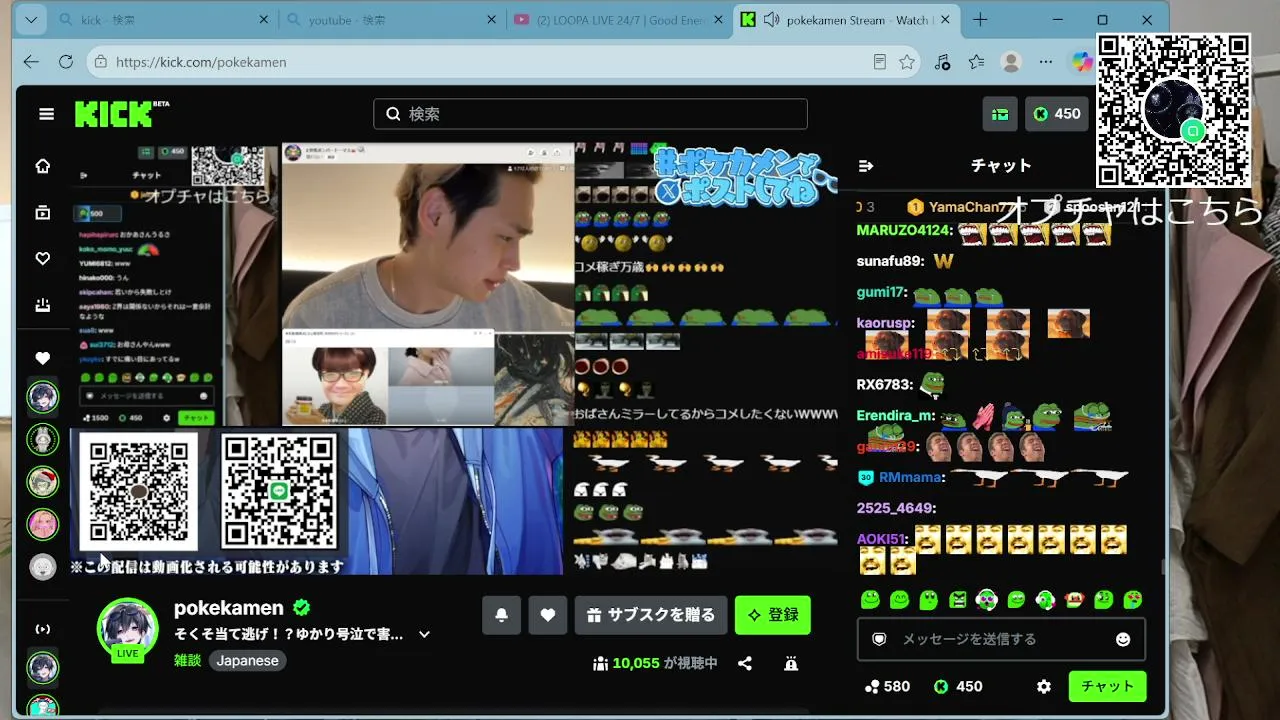The image size is (1280, 720).
Task: Click the shield badge icon in the message box
Action: (879, 639)
